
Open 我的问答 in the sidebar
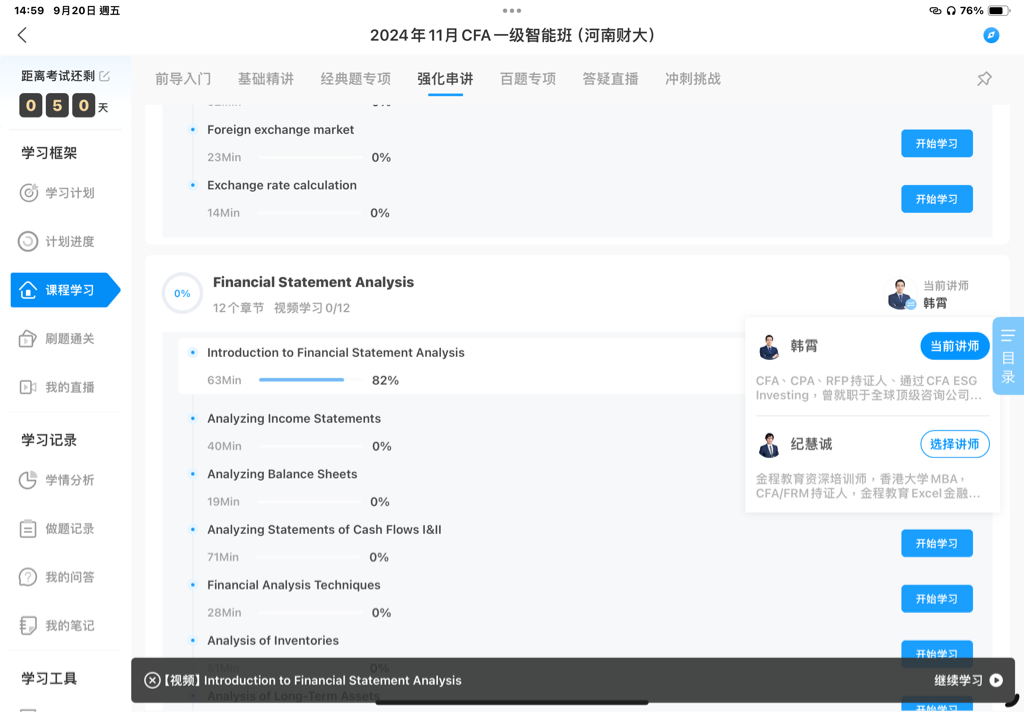click(x=57, y=577)
